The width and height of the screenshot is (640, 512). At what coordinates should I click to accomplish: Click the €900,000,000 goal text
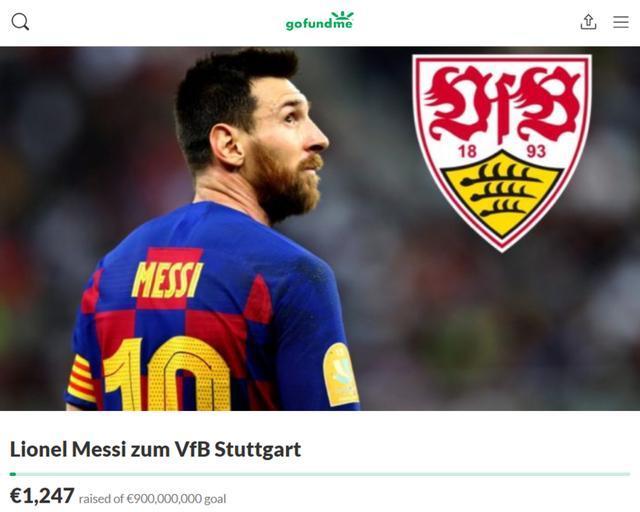coord(176,499)
